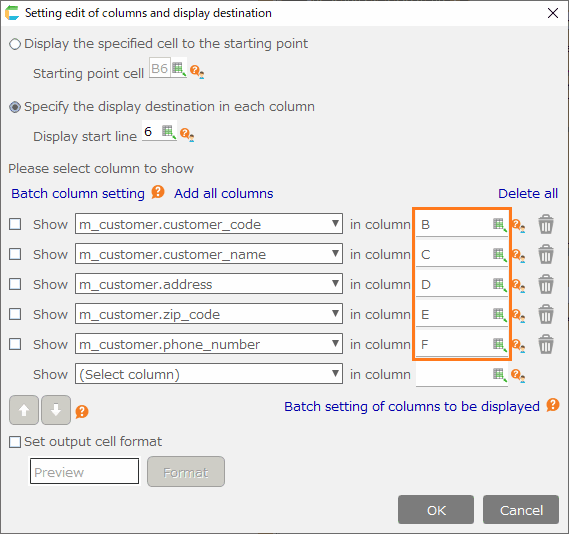Click the Preview text field
Viewport: 569px width, 534px height.
coord(84,471)
